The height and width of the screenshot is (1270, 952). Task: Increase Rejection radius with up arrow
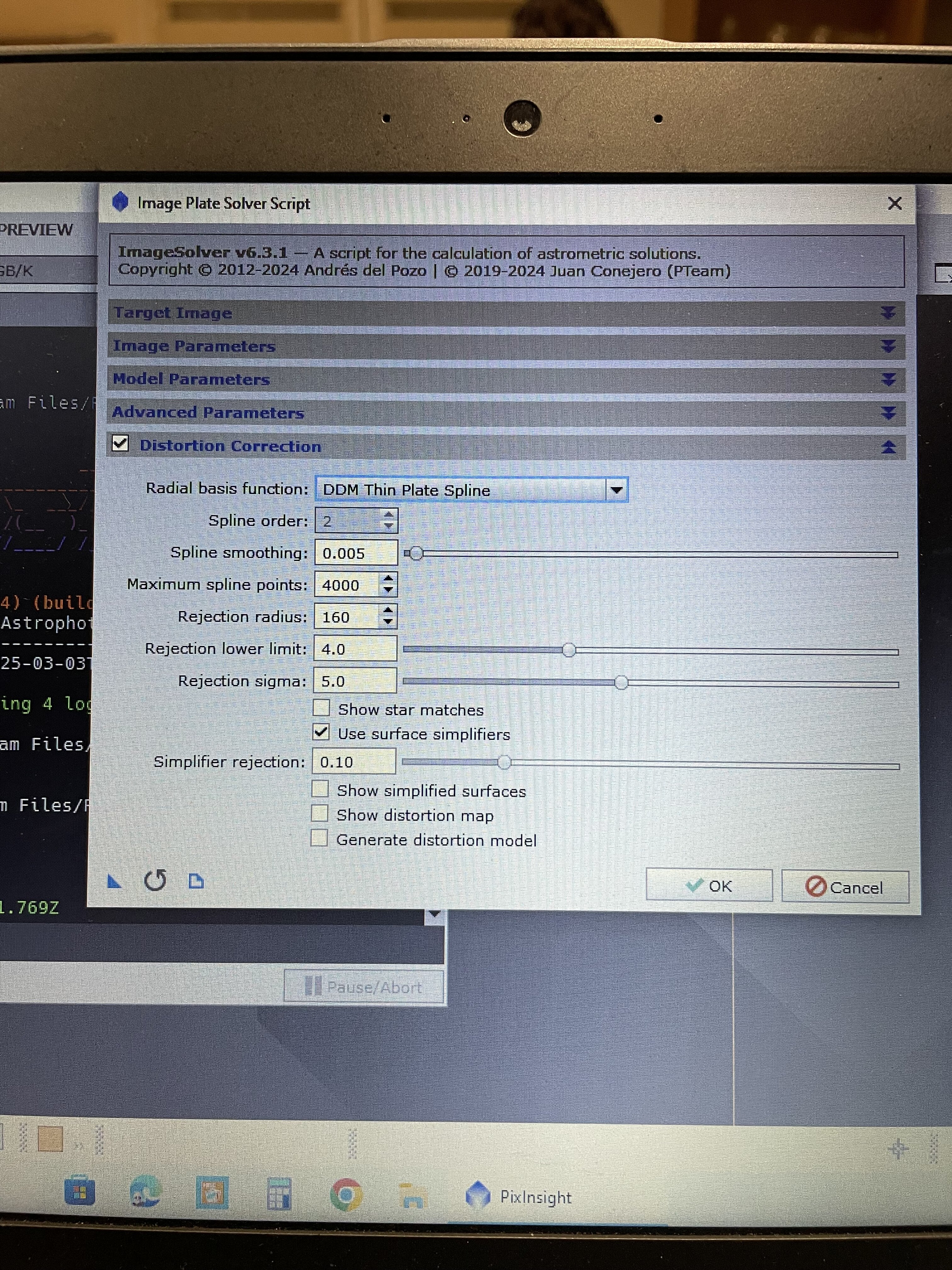pyautogui.click(x=388, y=610)
